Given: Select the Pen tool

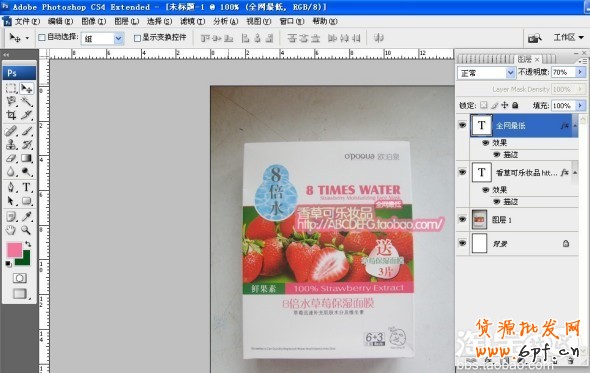Looking at the screenshot, I should (11, 187).
